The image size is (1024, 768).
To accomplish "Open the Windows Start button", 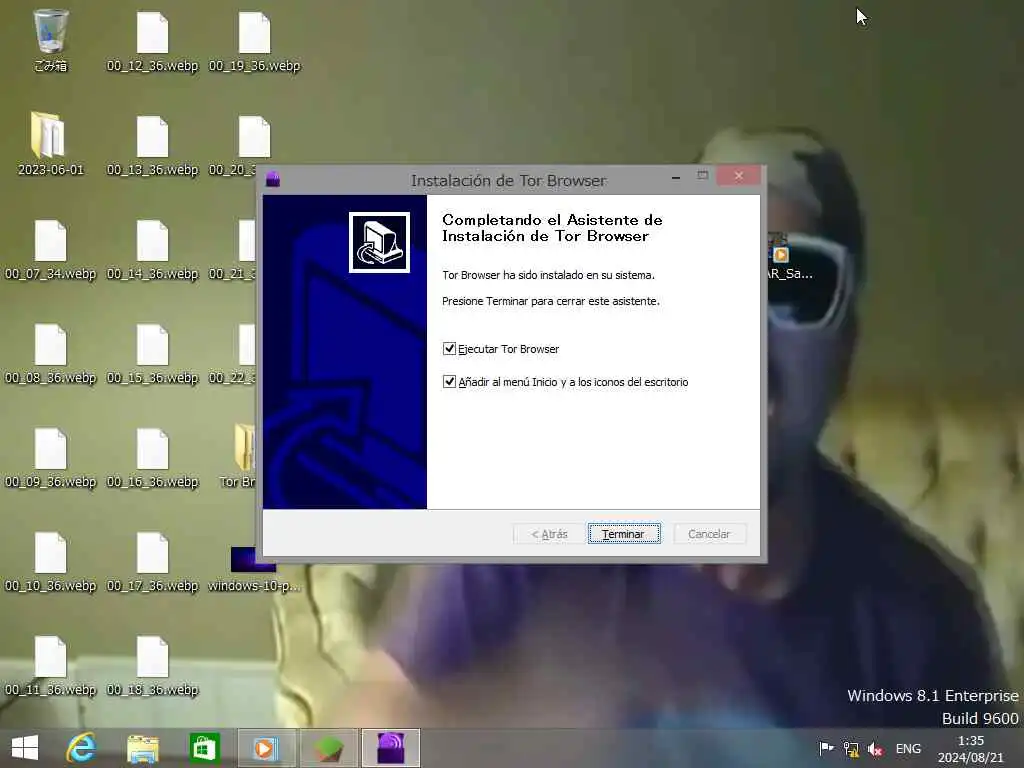I will click(x=25, y=748).
